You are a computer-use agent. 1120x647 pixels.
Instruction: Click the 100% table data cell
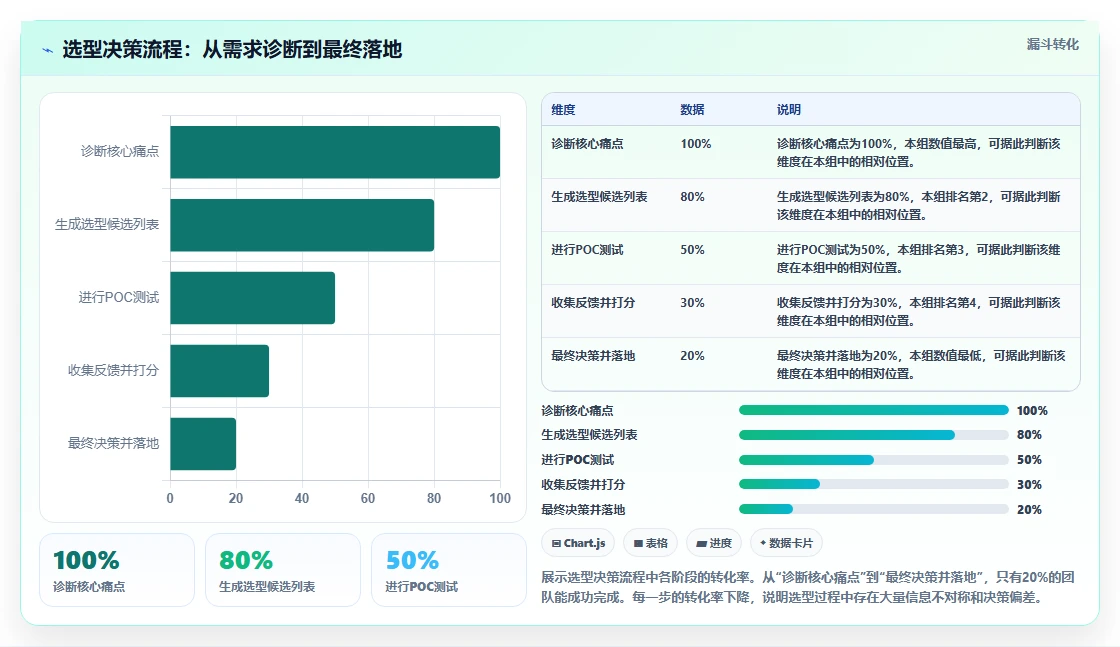(x=696, y=144)
